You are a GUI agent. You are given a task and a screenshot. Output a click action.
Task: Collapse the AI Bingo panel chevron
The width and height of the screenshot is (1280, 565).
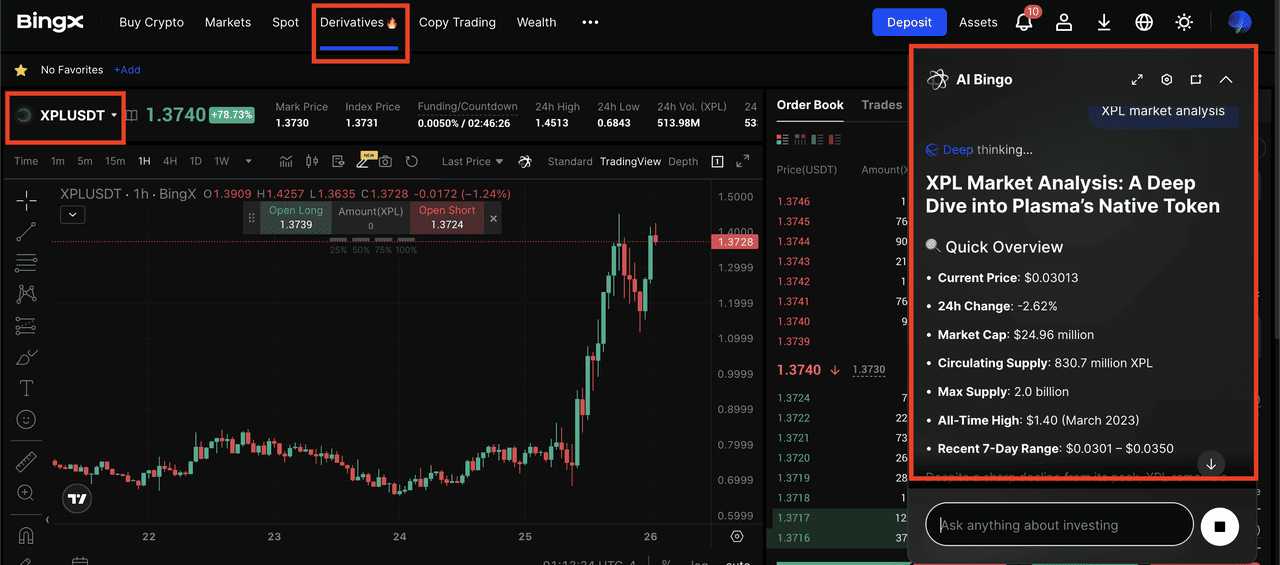pyautogui.click(x=1226, y=79)
